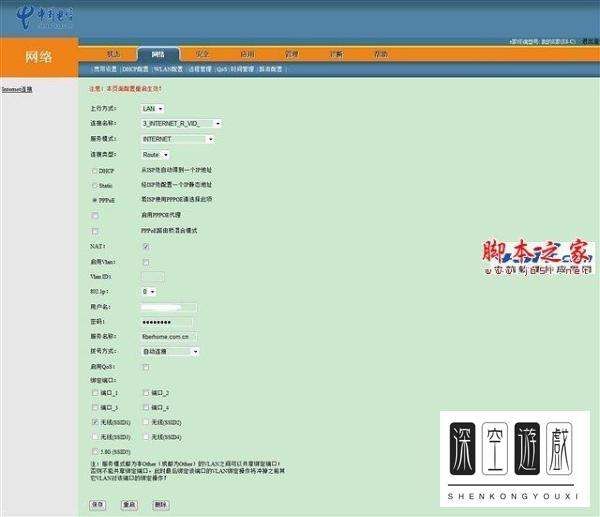Expand the 3_INTERNET_R_VID_ connection name dropdown
600x517 pixels.
(x=181, y=124)
